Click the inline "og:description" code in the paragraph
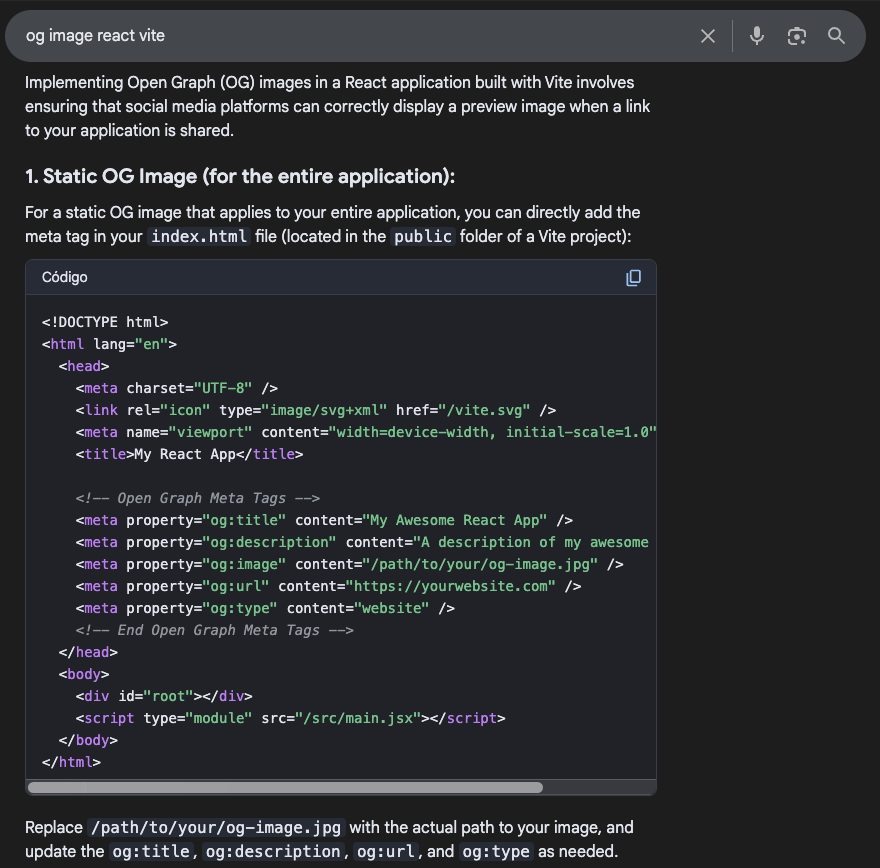Viewport: 880px width, 868px height. tap(273, 852)
